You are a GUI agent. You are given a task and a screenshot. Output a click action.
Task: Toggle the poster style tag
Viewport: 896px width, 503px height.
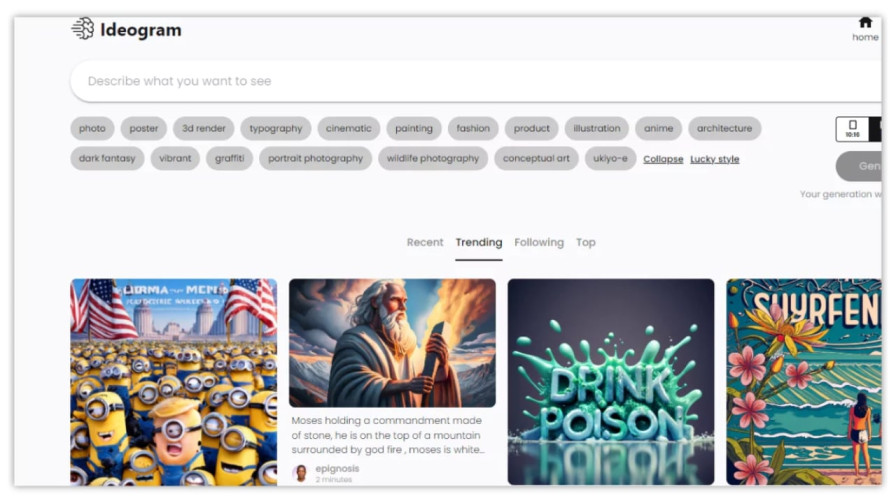tap(143, 129)
